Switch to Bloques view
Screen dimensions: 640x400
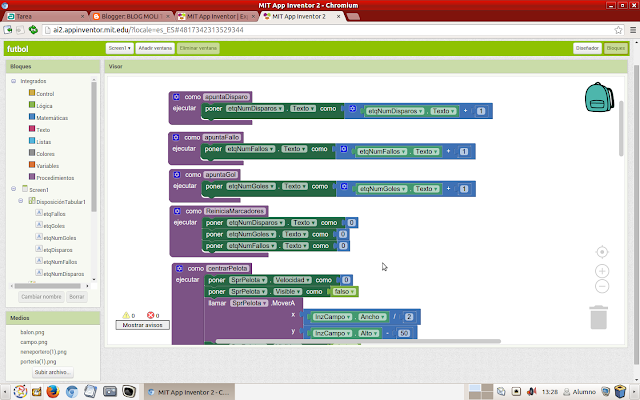click(616, 48)
